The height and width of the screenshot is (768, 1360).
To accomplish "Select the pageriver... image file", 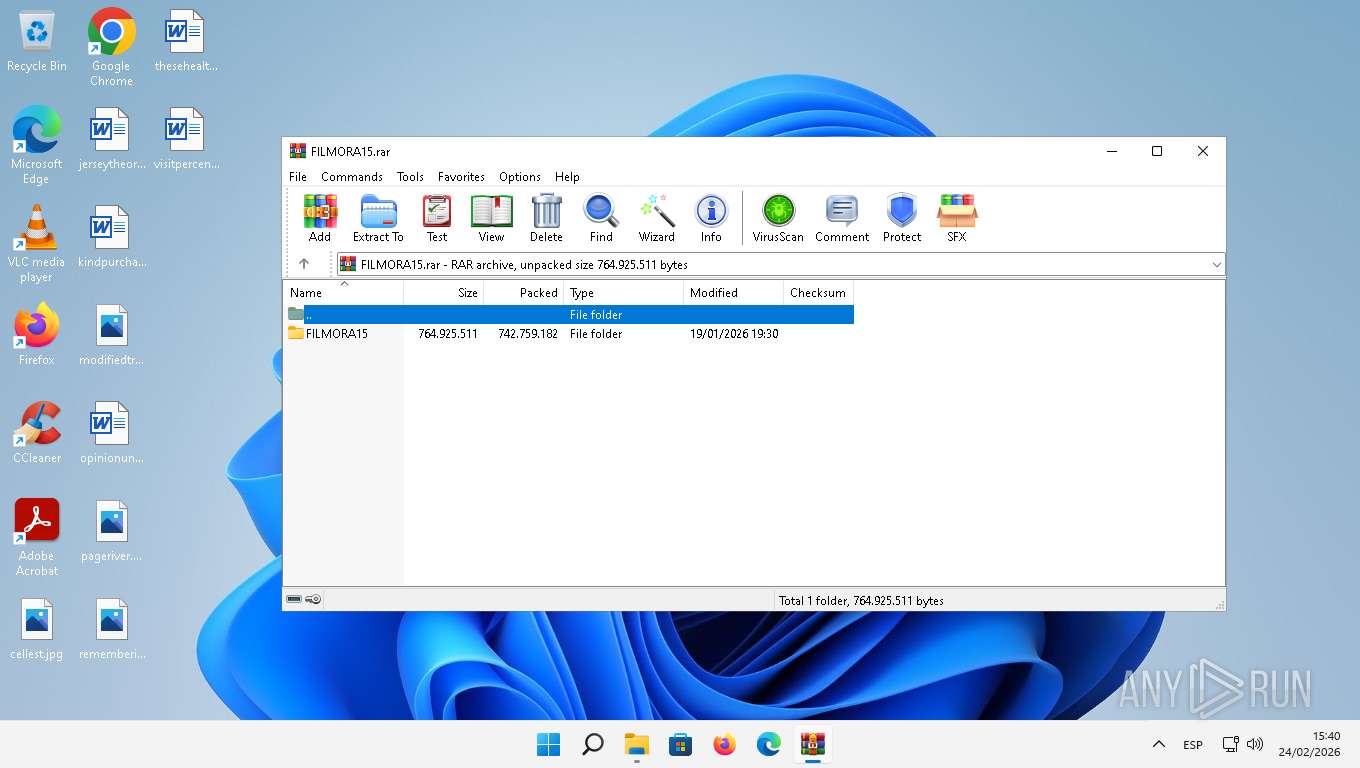I will tap(111, 531).
